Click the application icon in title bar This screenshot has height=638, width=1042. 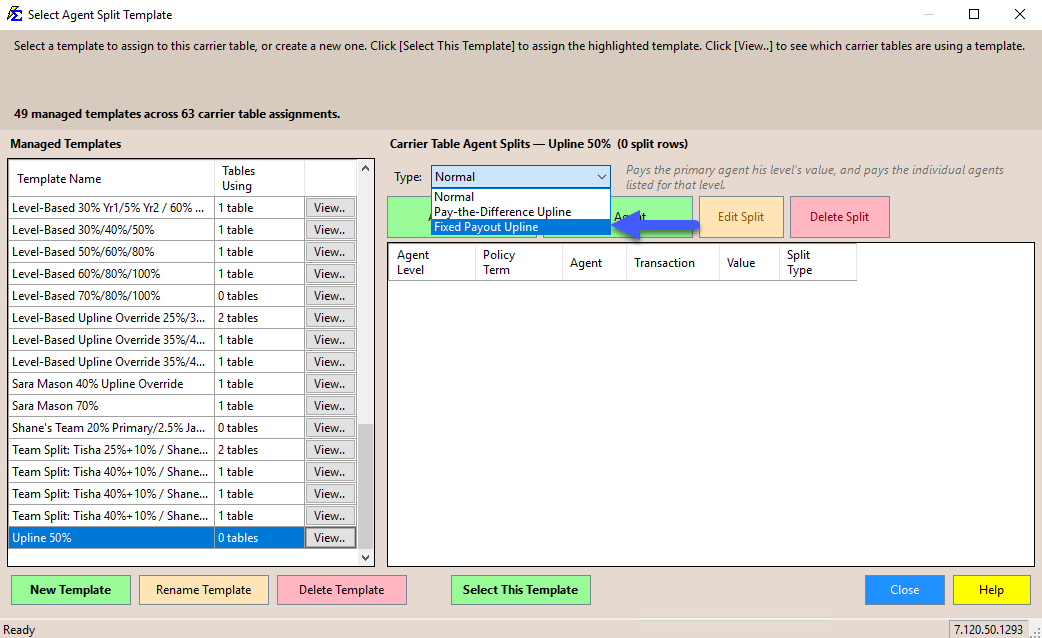click(x=15, y=14)
